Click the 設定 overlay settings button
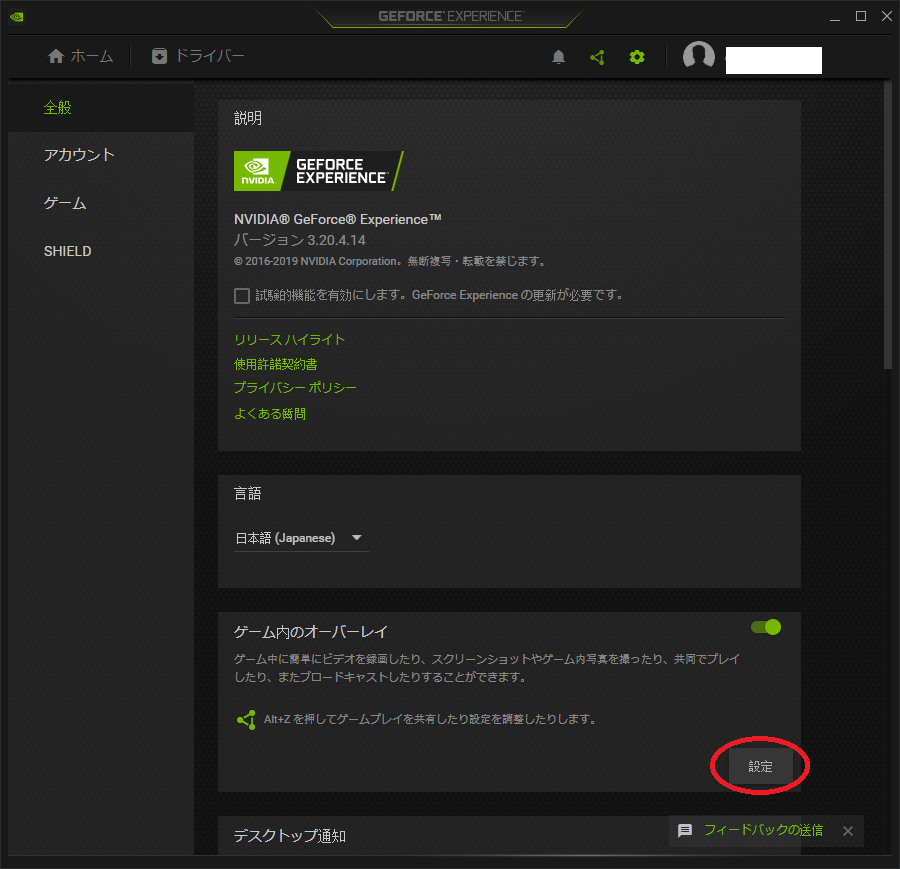The height and width of the screenshot is (869, 900). point(761,766)
